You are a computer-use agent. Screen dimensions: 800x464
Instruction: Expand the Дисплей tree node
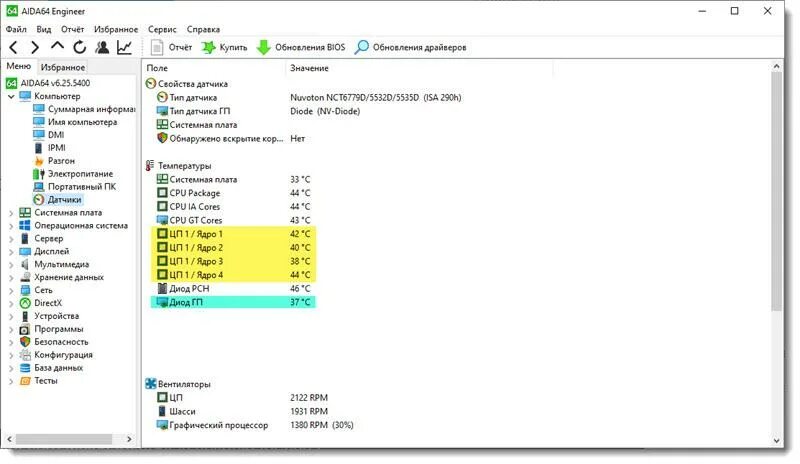click(x=11, y=252)
